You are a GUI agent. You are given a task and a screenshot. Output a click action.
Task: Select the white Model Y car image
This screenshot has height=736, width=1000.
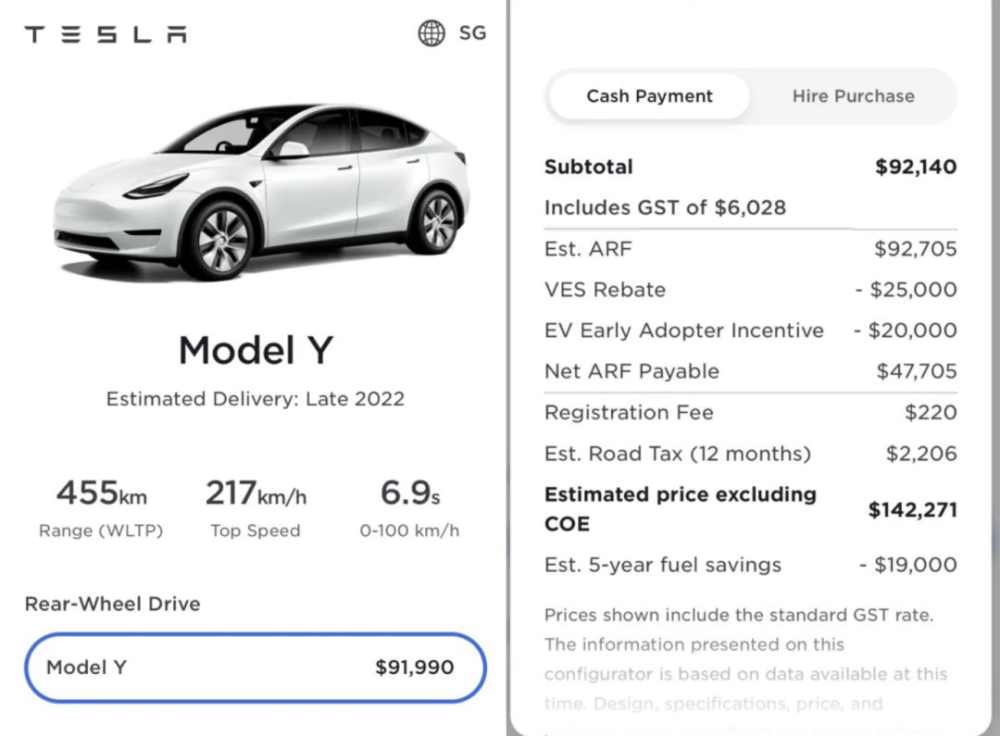point(262,190)
